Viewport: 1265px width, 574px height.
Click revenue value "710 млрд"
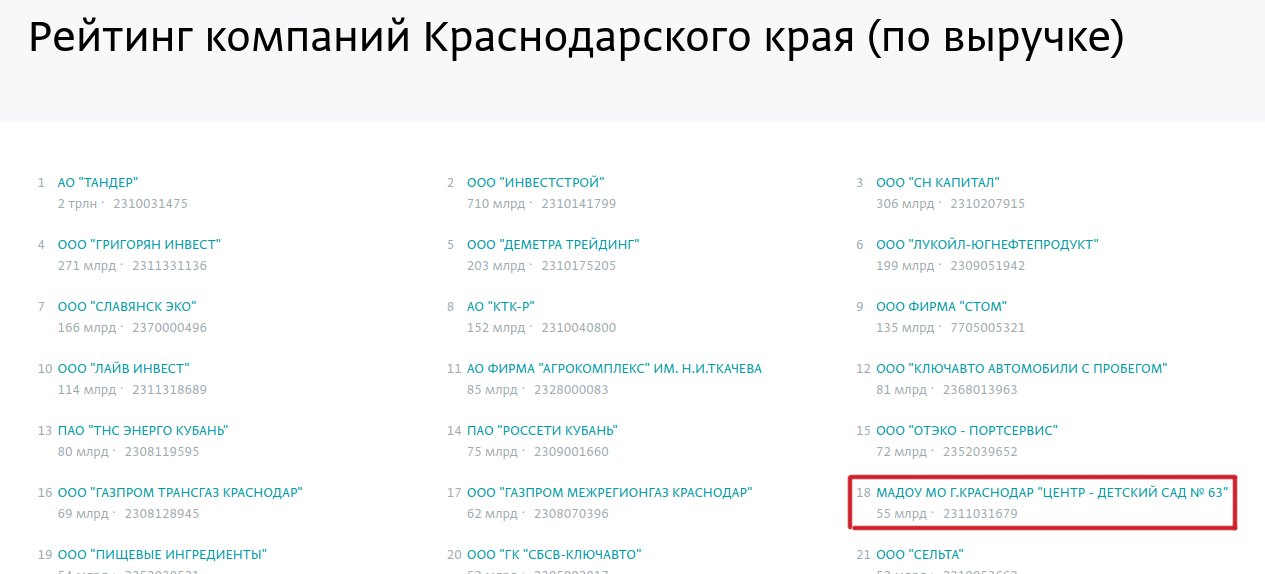[496, 204]
